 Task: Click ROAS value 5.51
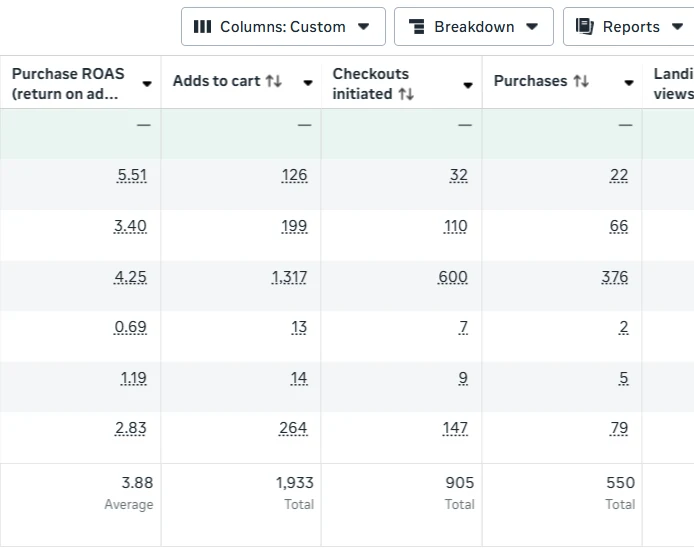pos(132,175)
